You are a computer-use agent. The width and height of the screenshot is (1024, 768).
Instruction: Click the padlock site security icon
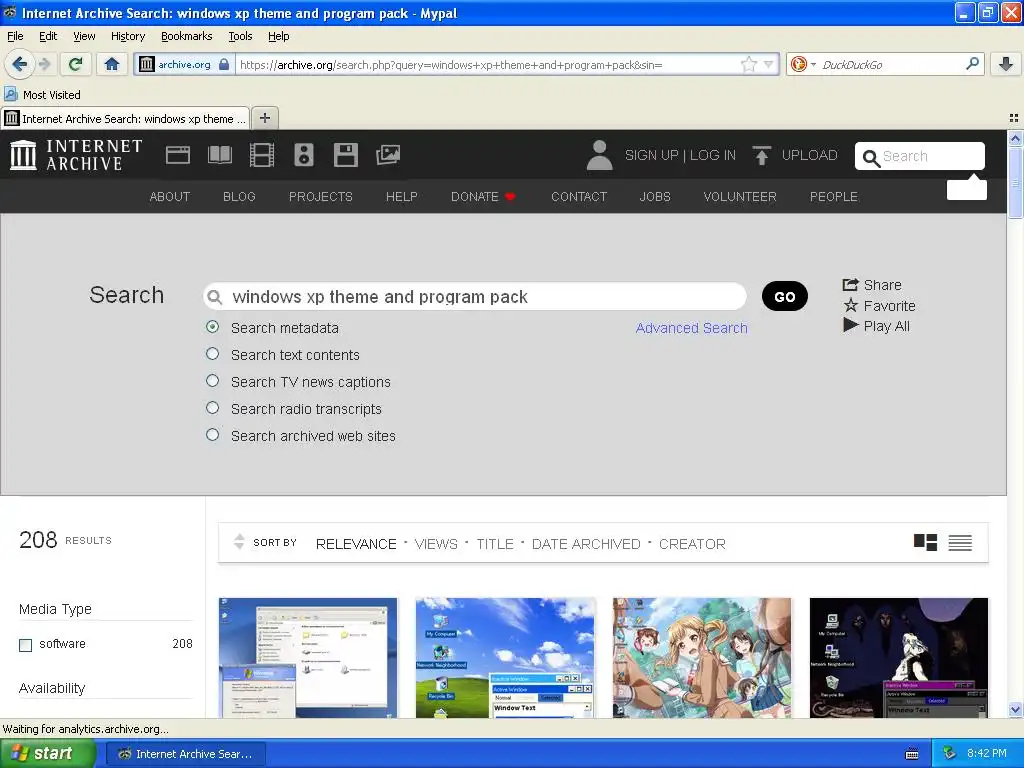(224, 64)
